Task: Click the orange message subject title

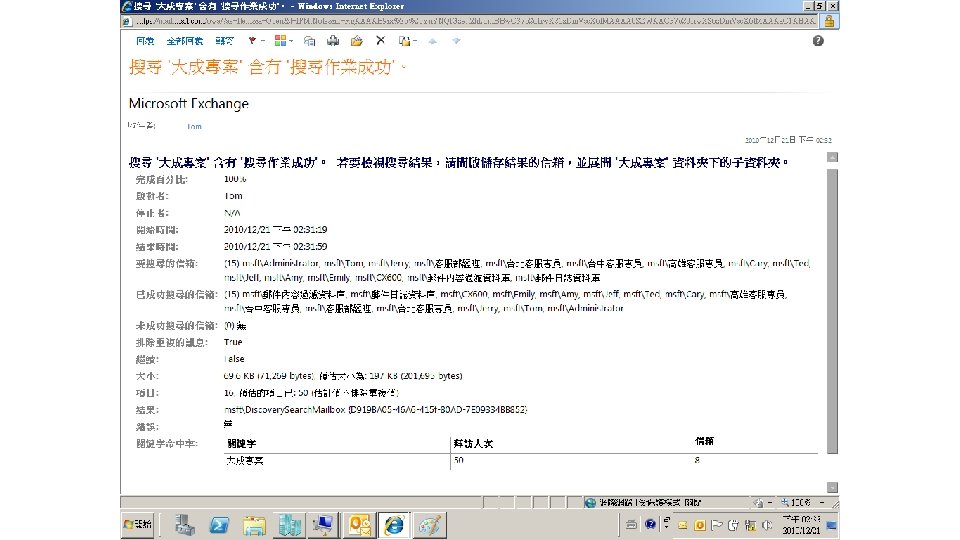Action: point(267,67)
